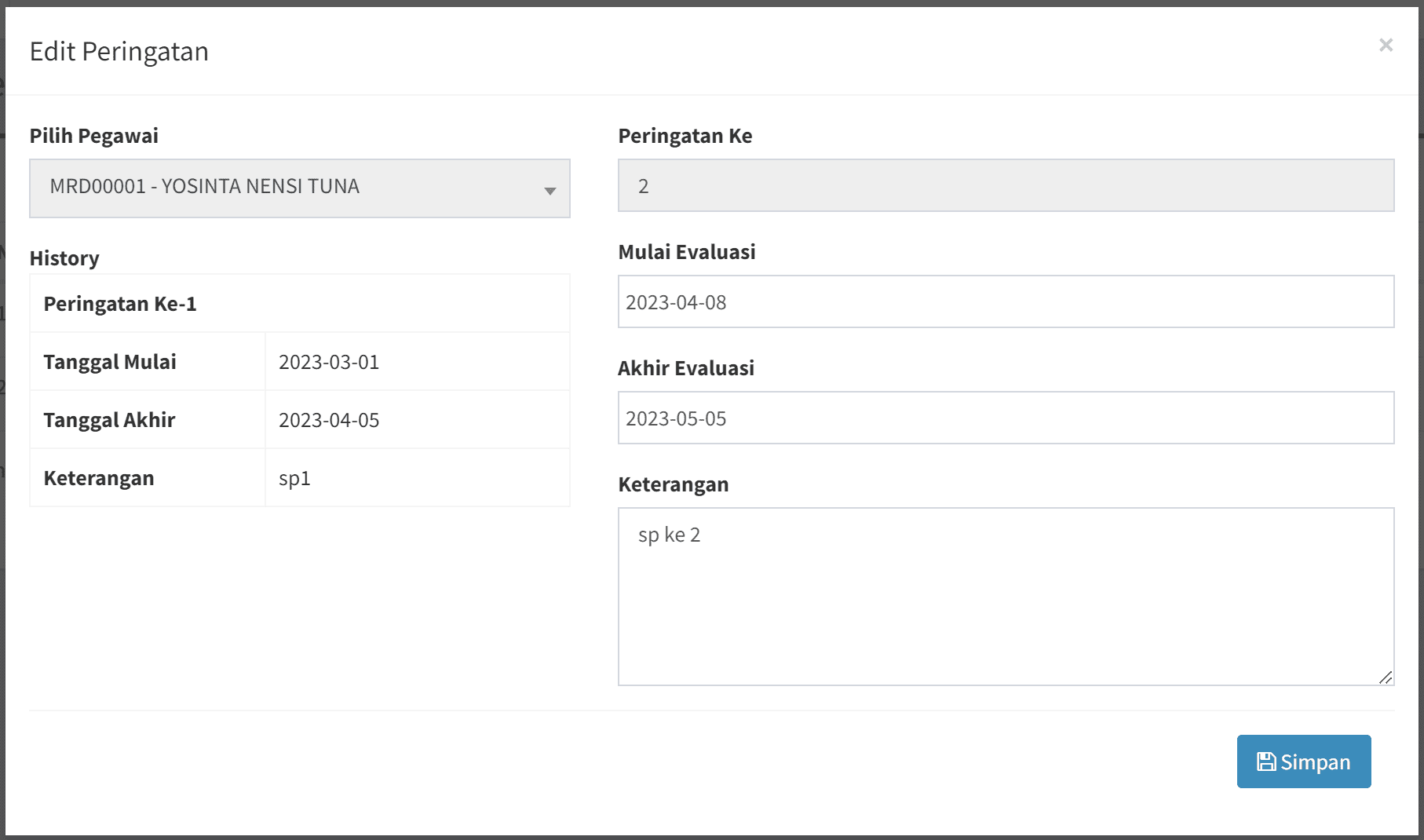1424x840 pixels.
Task: Close the Edit Peringatan dialog
Action: [x=1386, y=46]
